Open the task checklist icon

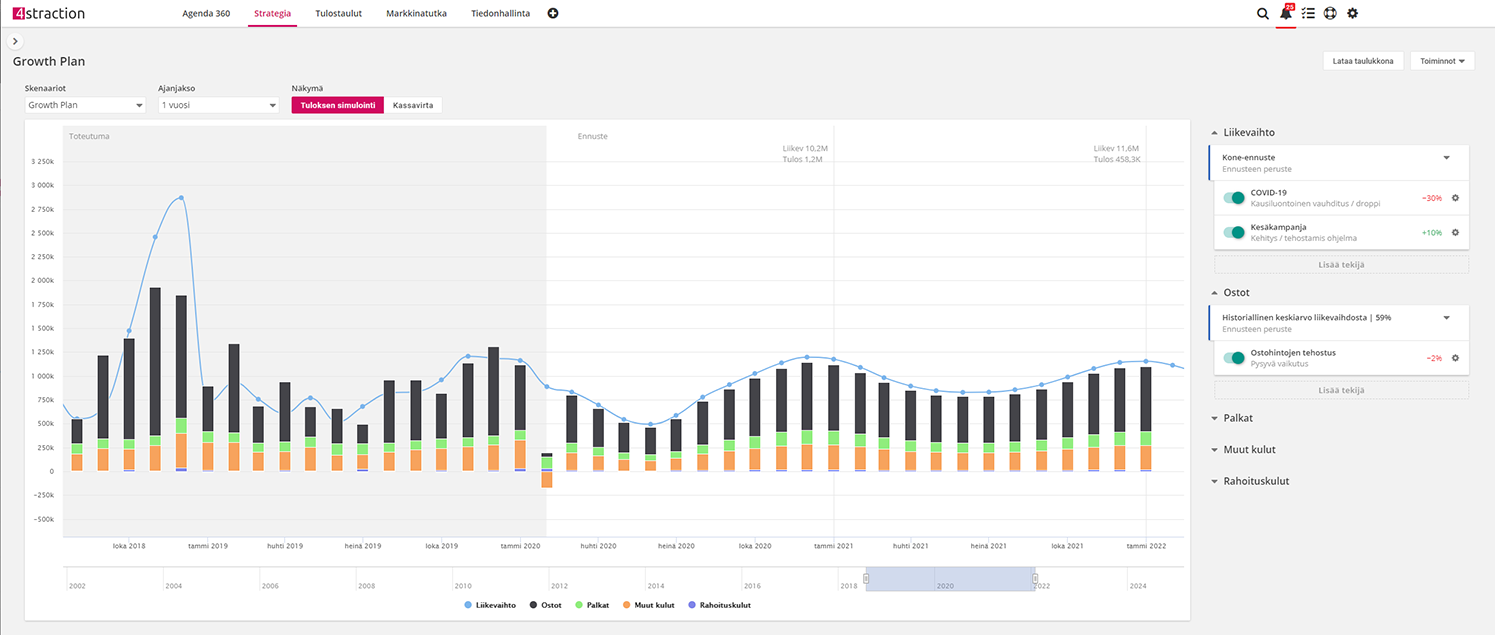[x=1308, y=14]
